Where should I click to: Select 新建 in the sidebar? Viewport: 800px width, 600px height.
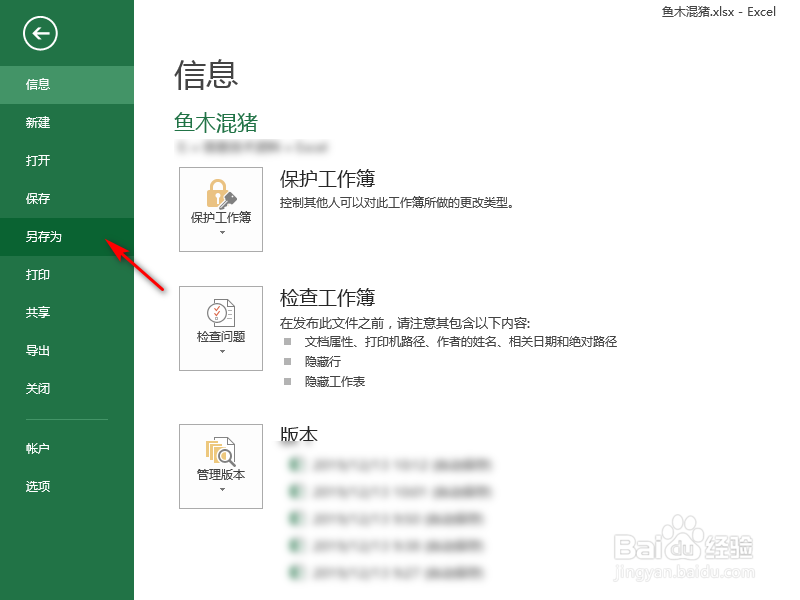67,122
